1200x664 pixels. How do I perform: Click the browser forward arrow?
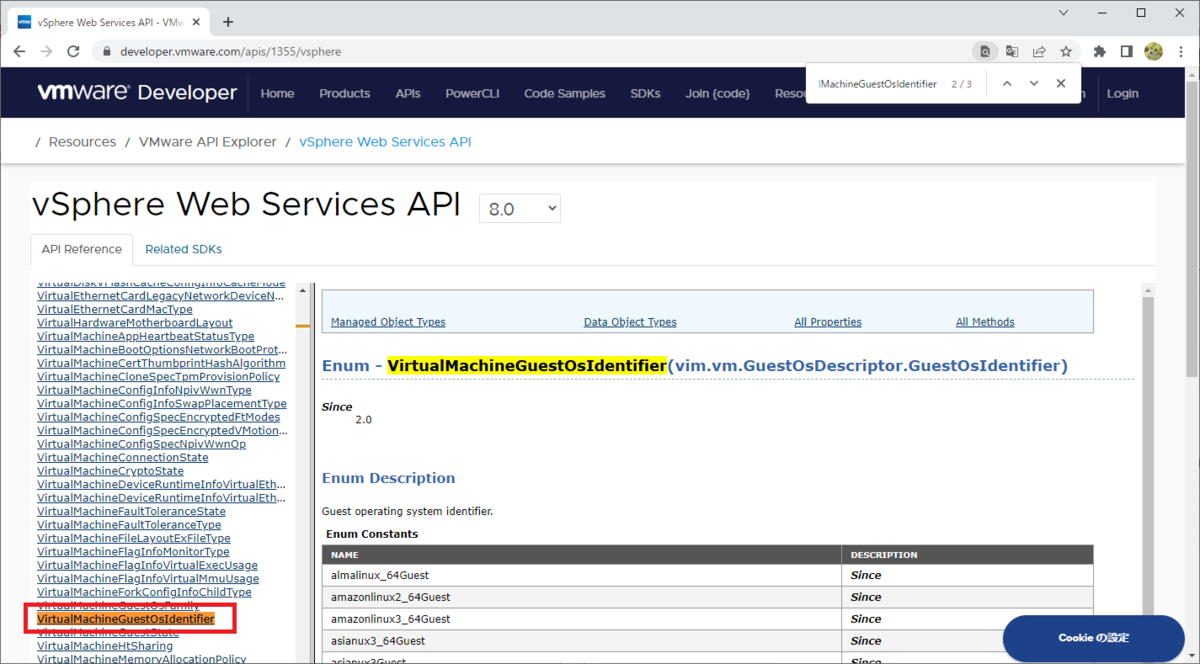click(46, 51)
